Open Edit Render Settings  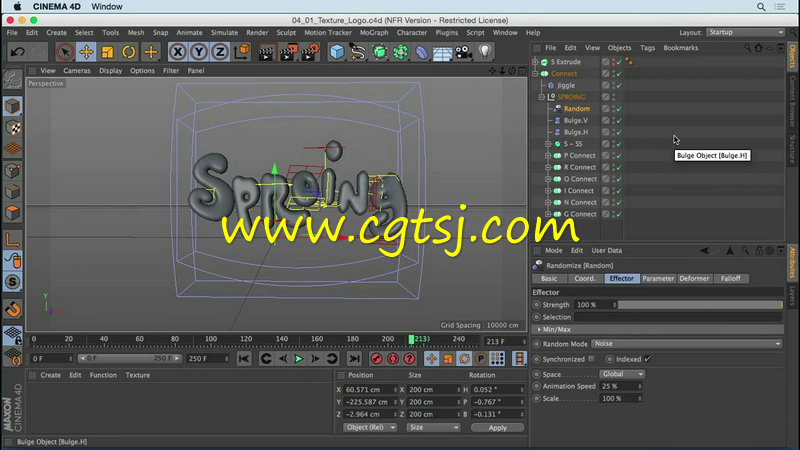coord(309,52)
